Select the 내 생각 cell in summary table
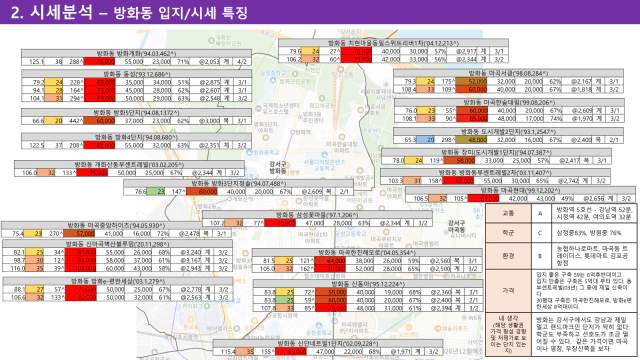 (x=508, y=334)
